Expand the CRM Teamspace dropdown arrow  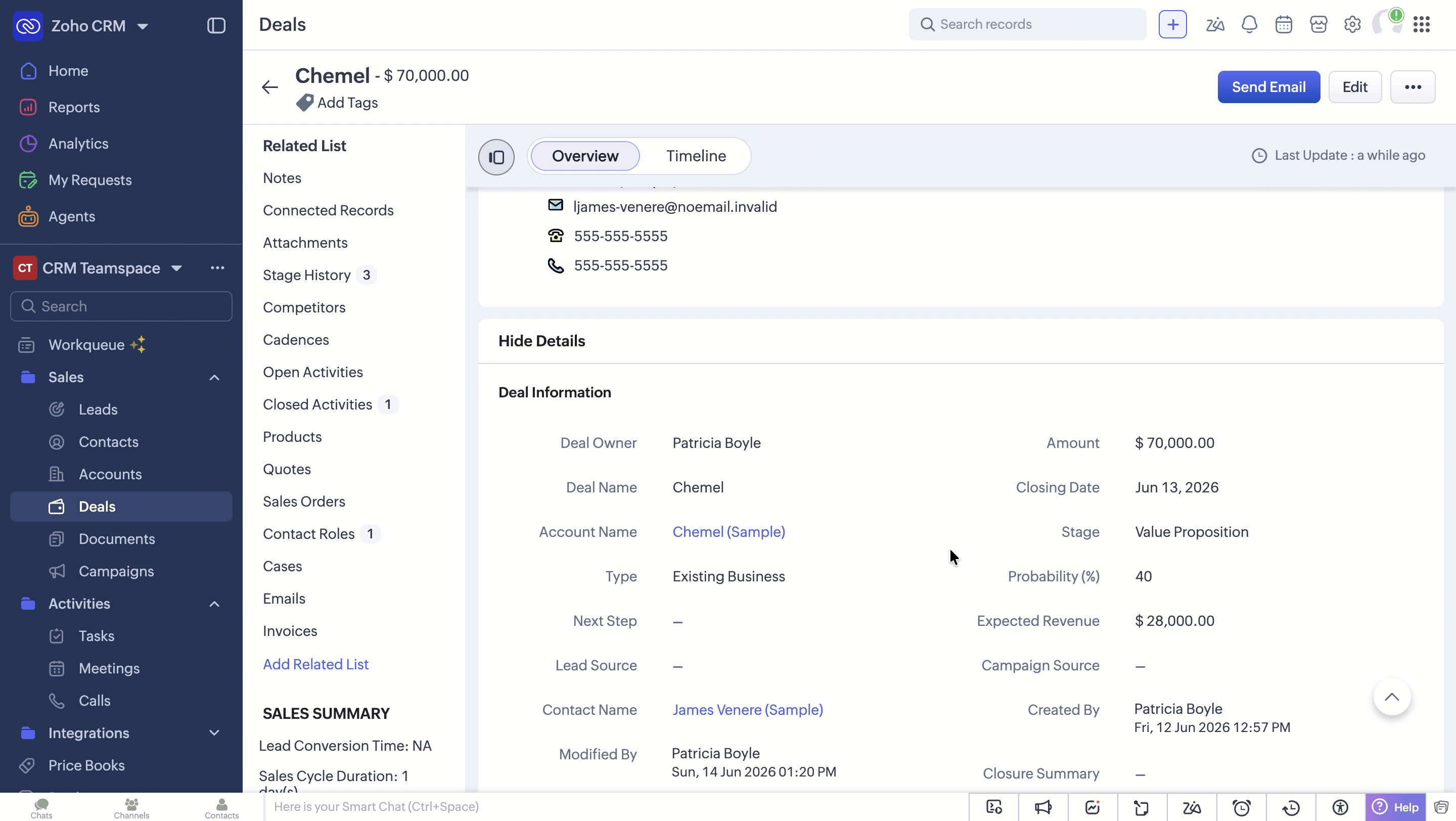coord(176,268)
